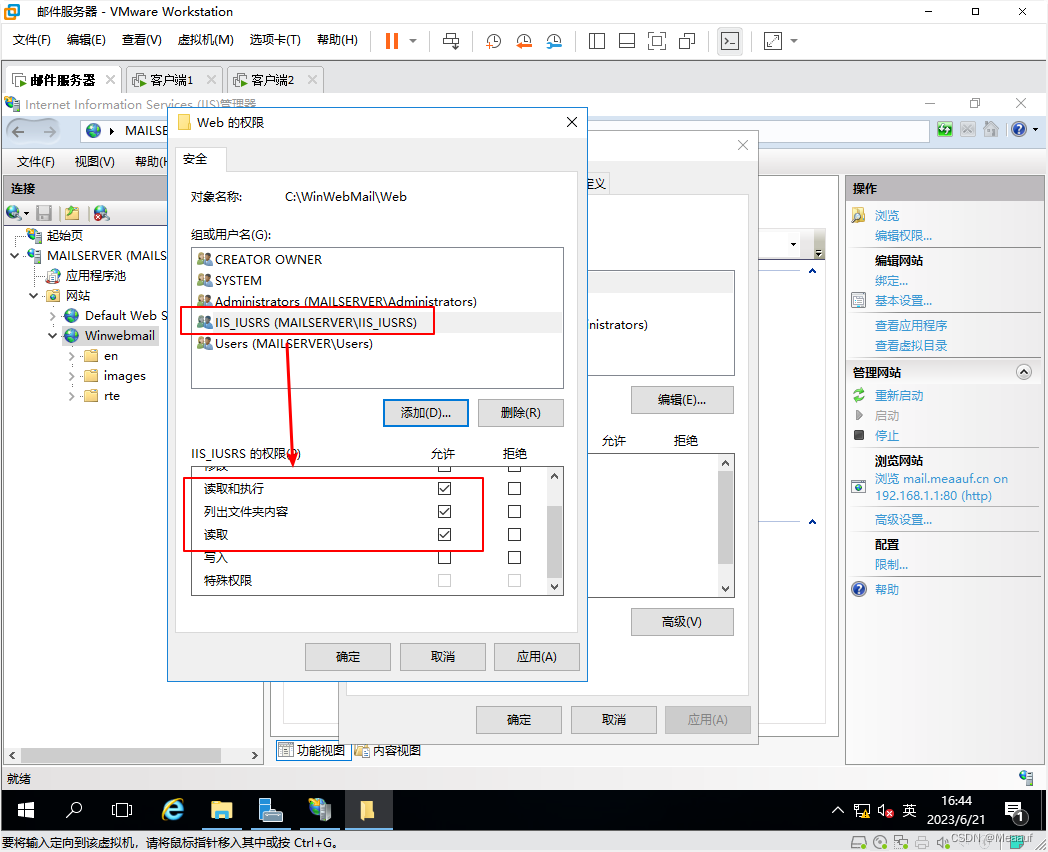This screenshot has width=1048, height=852.
Task: Collapse 网站 tree node
Action: tap(33, 295)
